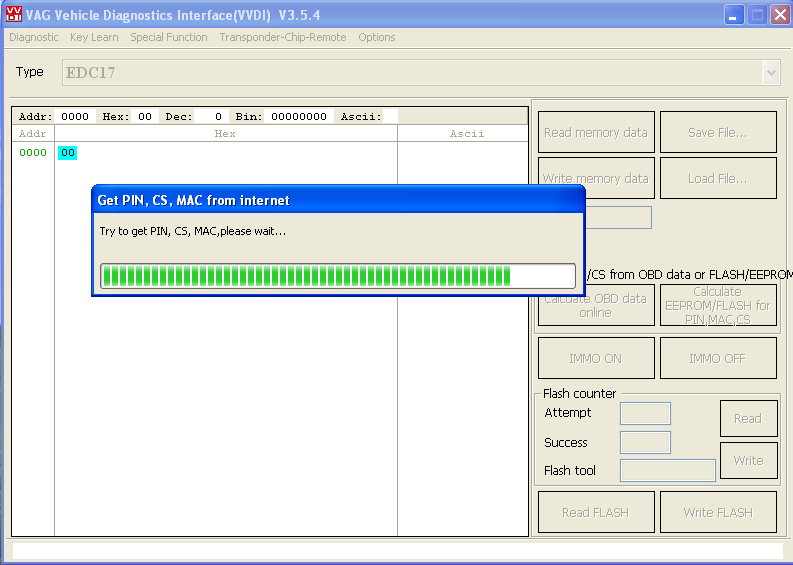Click Calculate OBD data online button

[x=596, y=306]
